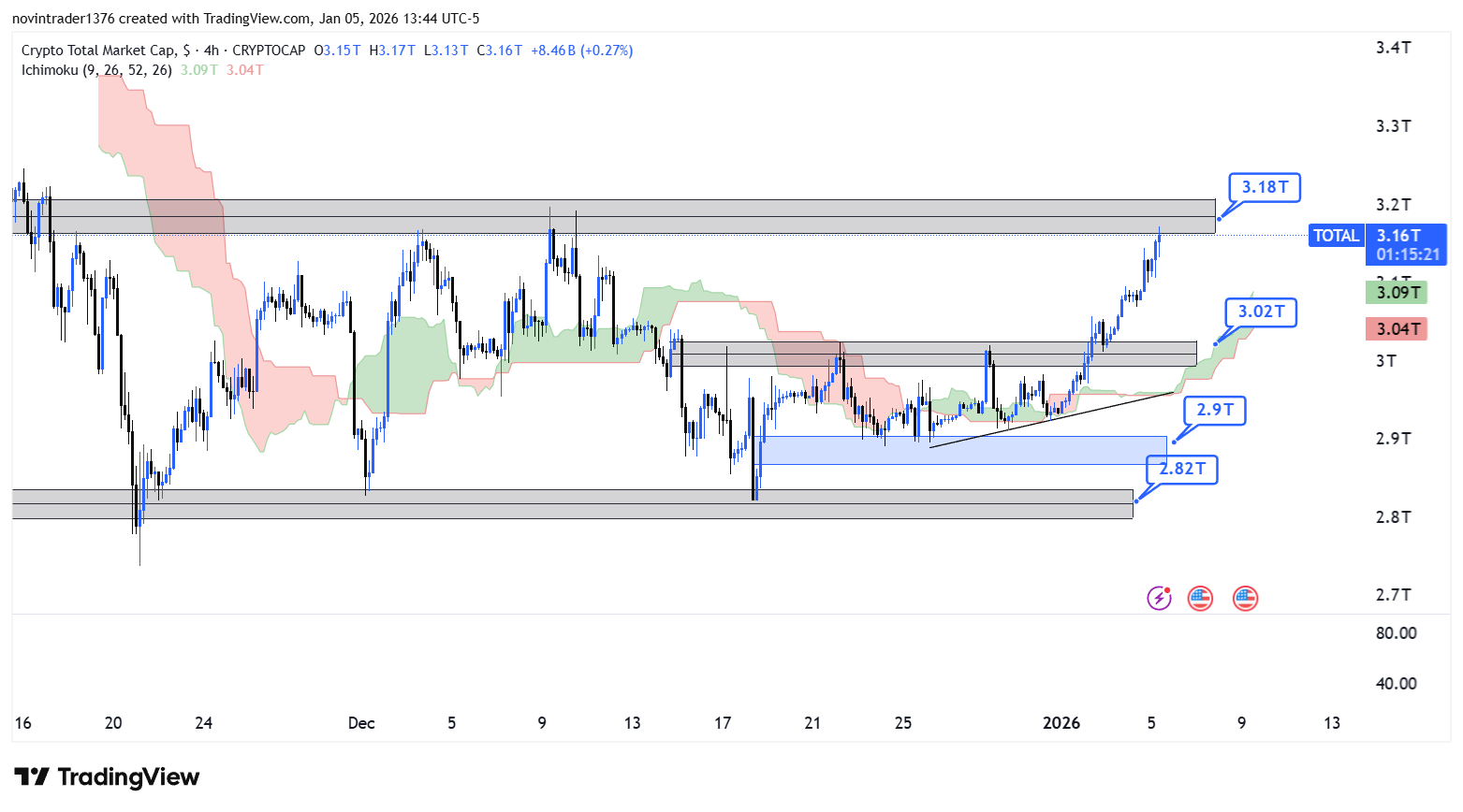This screenshot has height=812, width=1463.
Task: Click the 4h timeframe in chart legend
Action: point(211,51)
